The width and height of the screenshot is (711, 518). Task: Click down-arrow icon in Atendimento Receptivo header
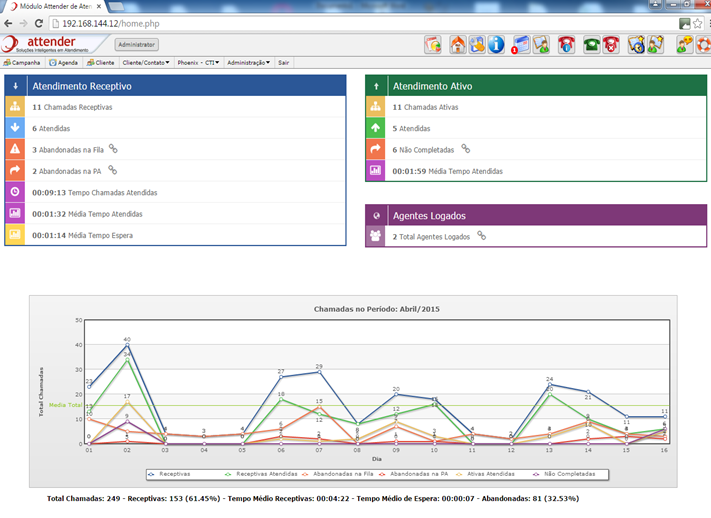(15, 86)
